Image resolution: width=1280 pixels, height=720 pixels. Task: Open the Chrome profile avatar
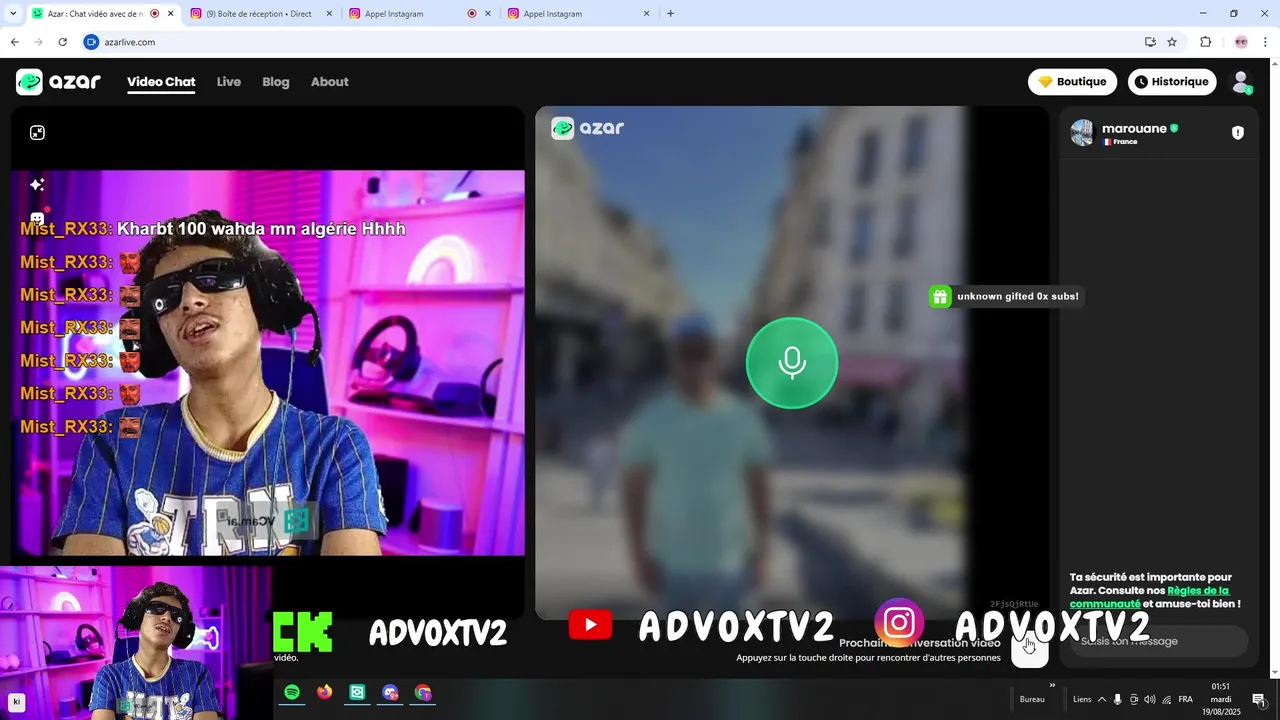[x=1241, y=42]
